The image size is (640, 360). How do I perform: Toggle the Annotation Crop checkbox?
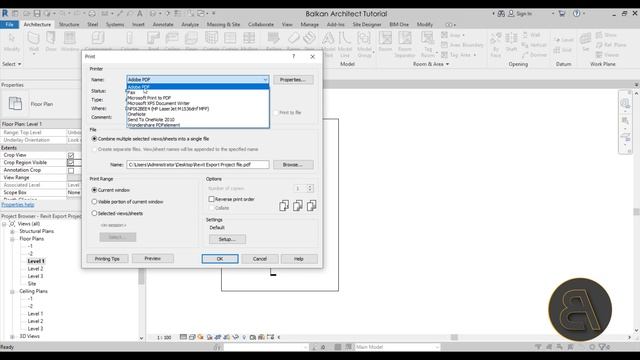point(71,170)
